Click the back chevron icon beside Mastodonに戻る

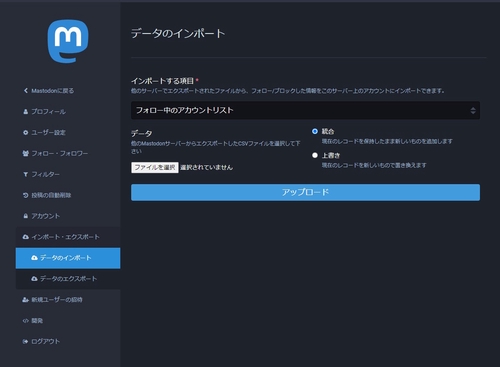tap(26, 91)
